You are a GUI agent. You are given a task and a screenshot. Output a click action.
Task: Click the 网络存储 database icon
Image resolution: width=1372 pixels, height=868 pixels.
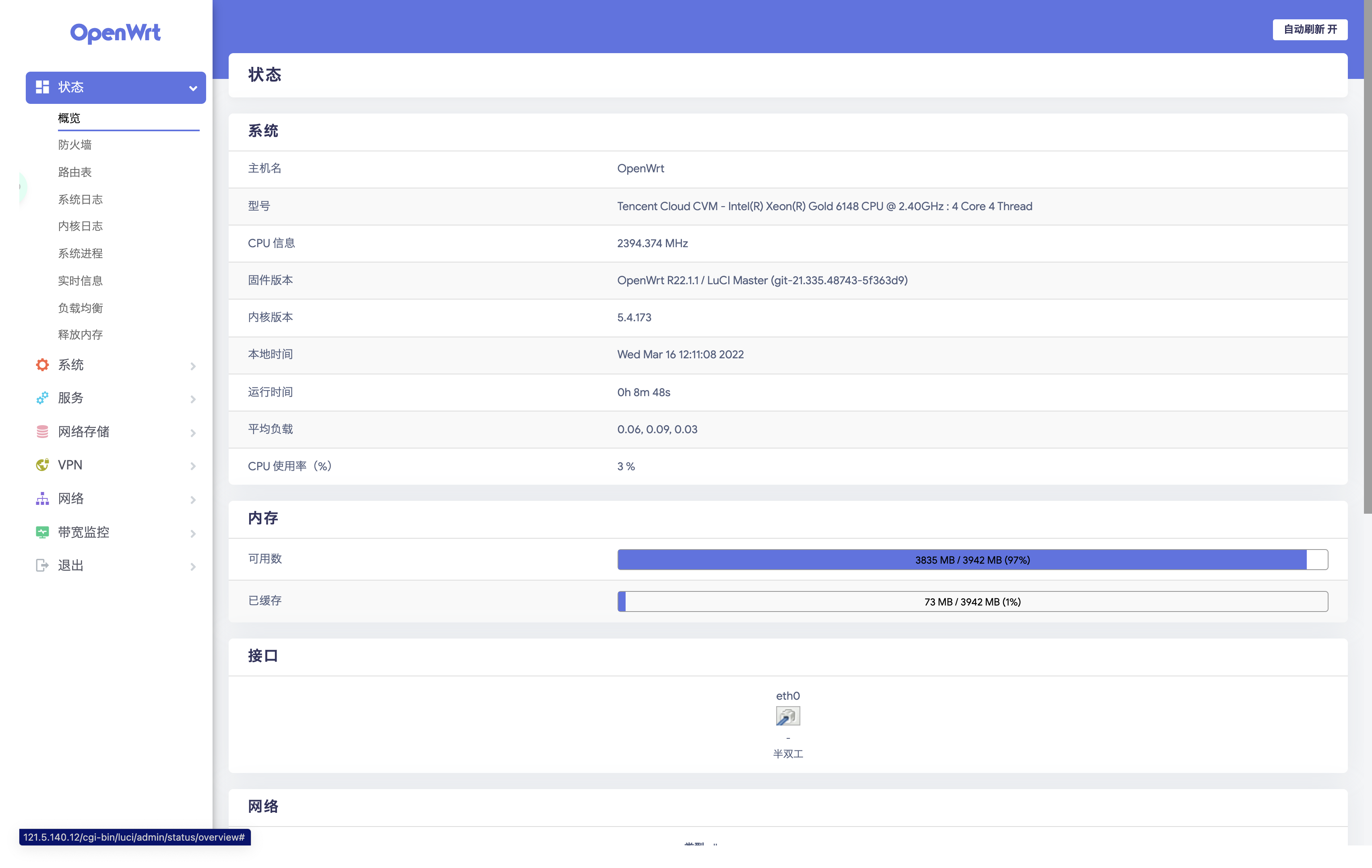pos(42,432)
